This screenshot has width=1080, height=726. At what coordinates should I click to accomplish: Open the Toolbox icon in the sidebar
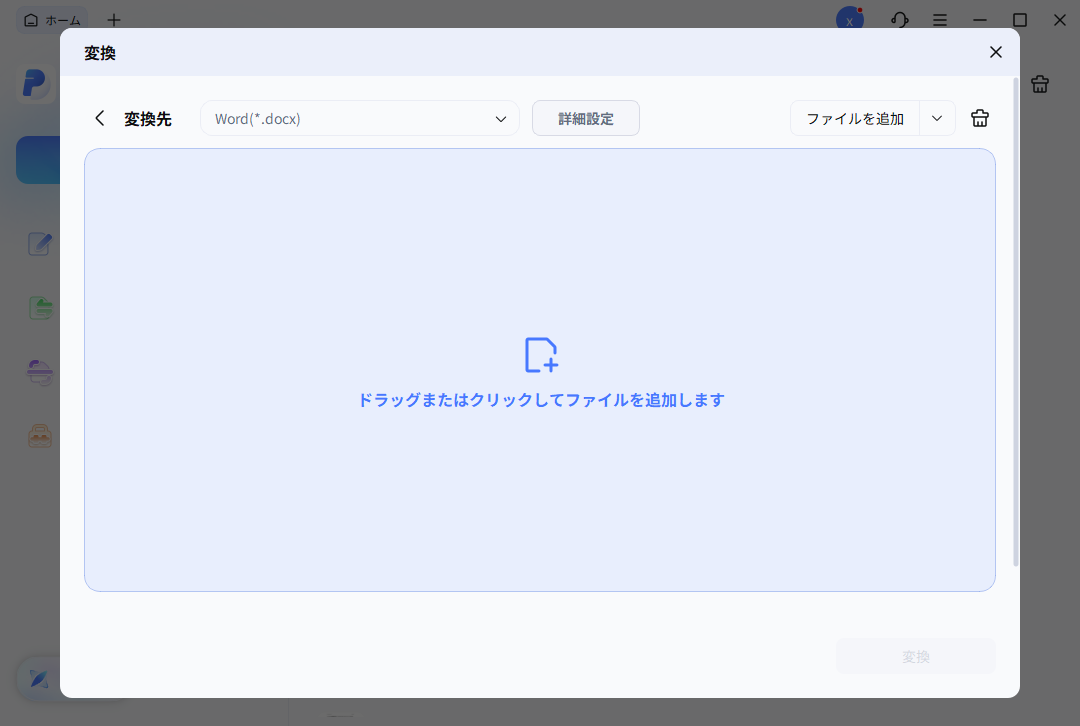(38, 435)
